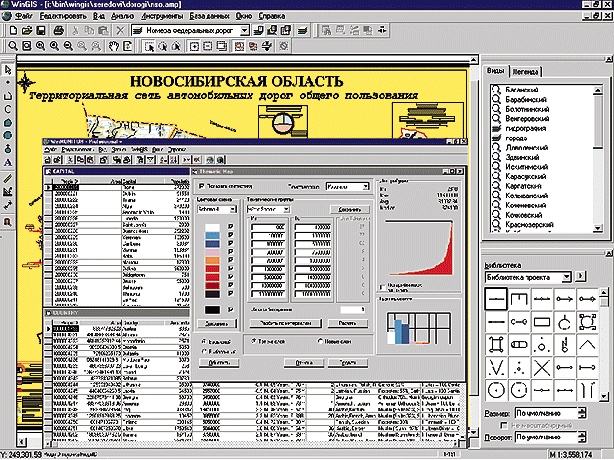The height and width of the screenshot is (460, 614).
Task: Toggle the checkbox at top of Thematic Map
Action: point(202,186)
